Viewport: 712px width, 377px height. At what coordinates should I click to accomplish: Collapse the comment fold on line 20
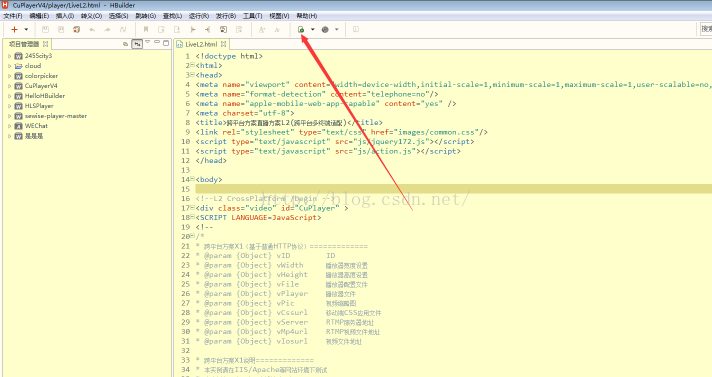click(x=192, y=236)
